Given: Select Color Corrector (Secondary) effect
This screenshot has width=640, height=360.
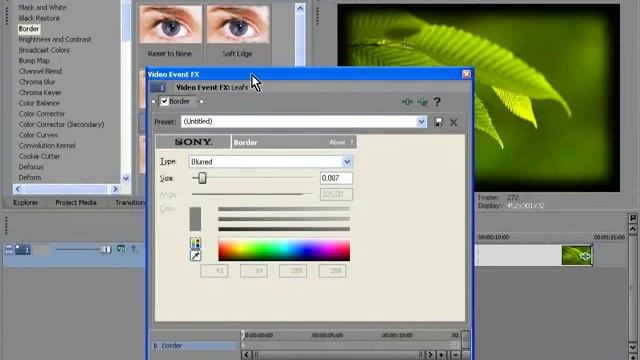Looking at the screenshot, I should click(61, 124).
